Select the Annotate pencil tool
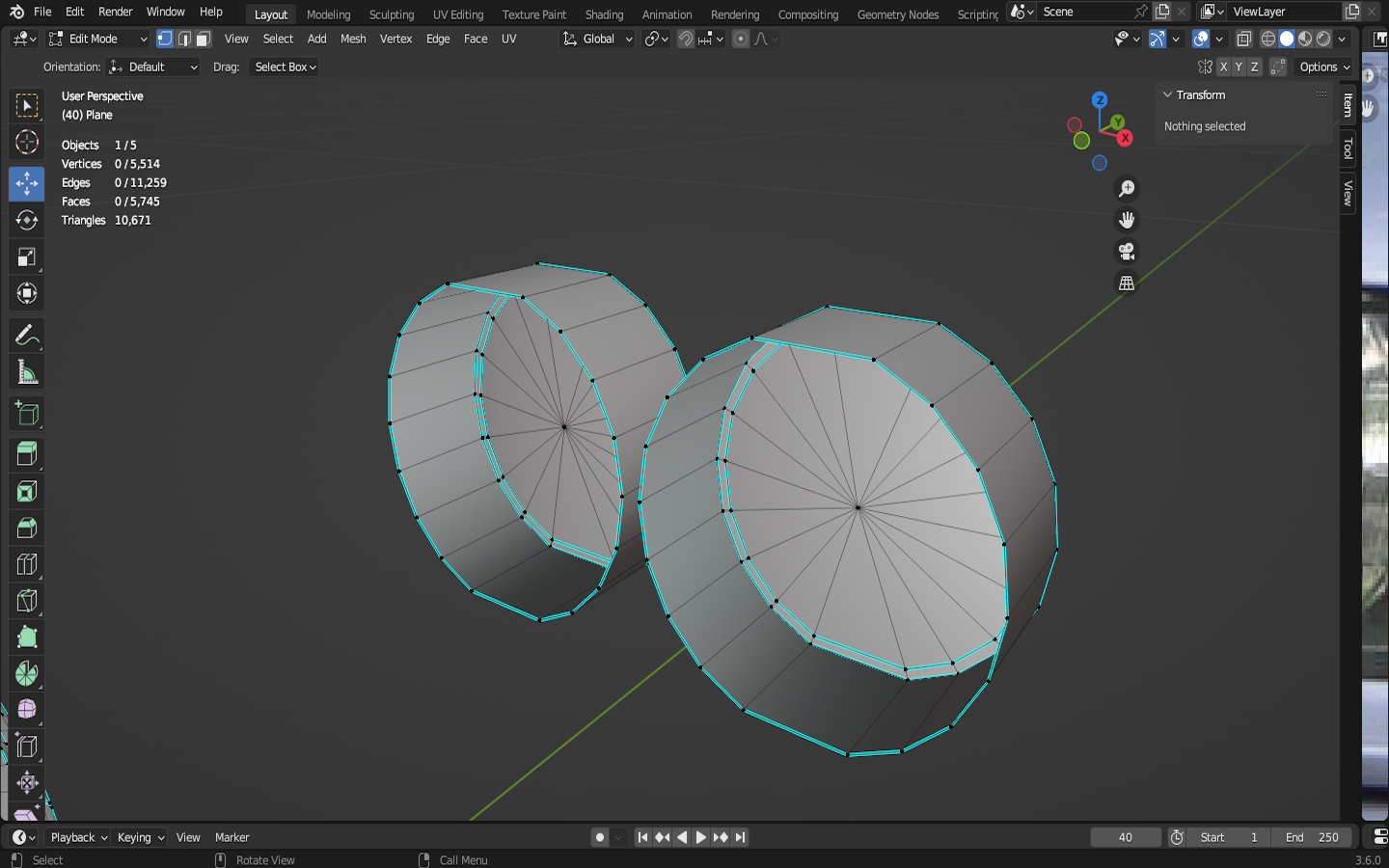 coord(26,335)
